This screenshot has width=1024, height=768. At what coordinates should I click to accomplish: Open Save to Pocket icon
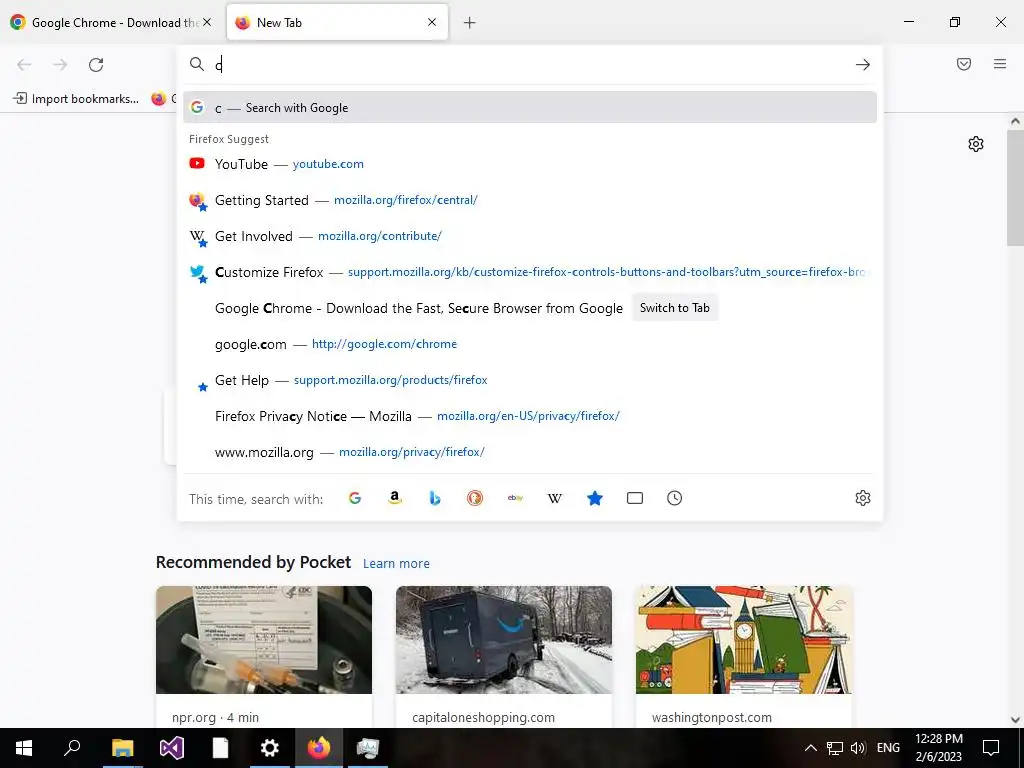pos(964,64)
